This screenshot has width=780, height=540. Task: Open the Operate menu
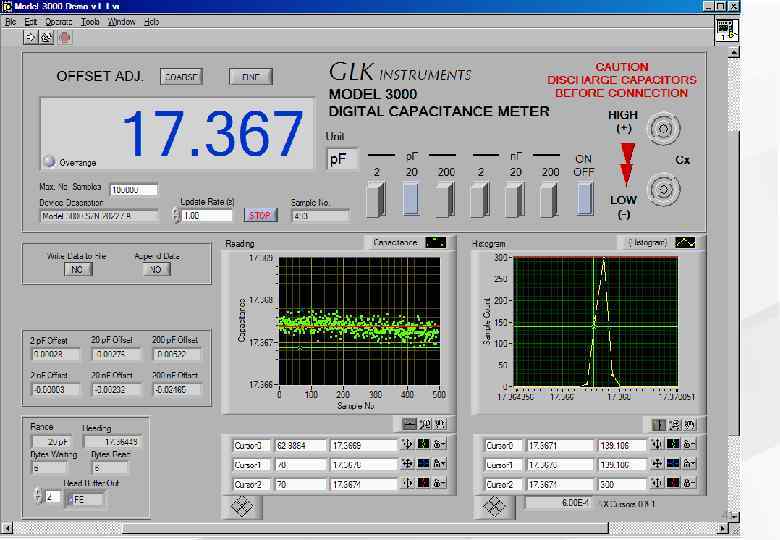[x=58, y=21]
